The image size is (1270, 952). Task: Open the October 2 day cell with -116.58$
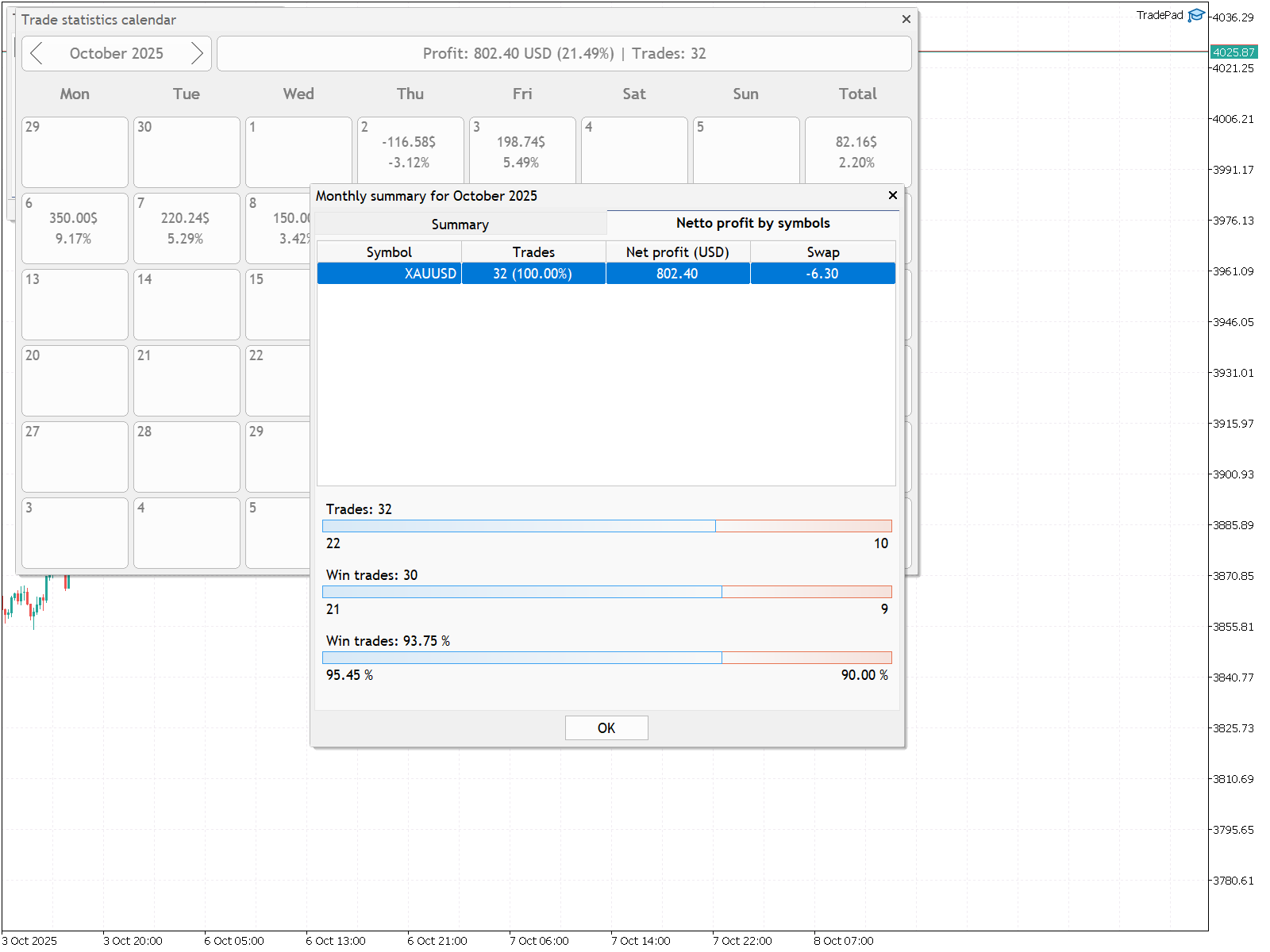[410, 151]
